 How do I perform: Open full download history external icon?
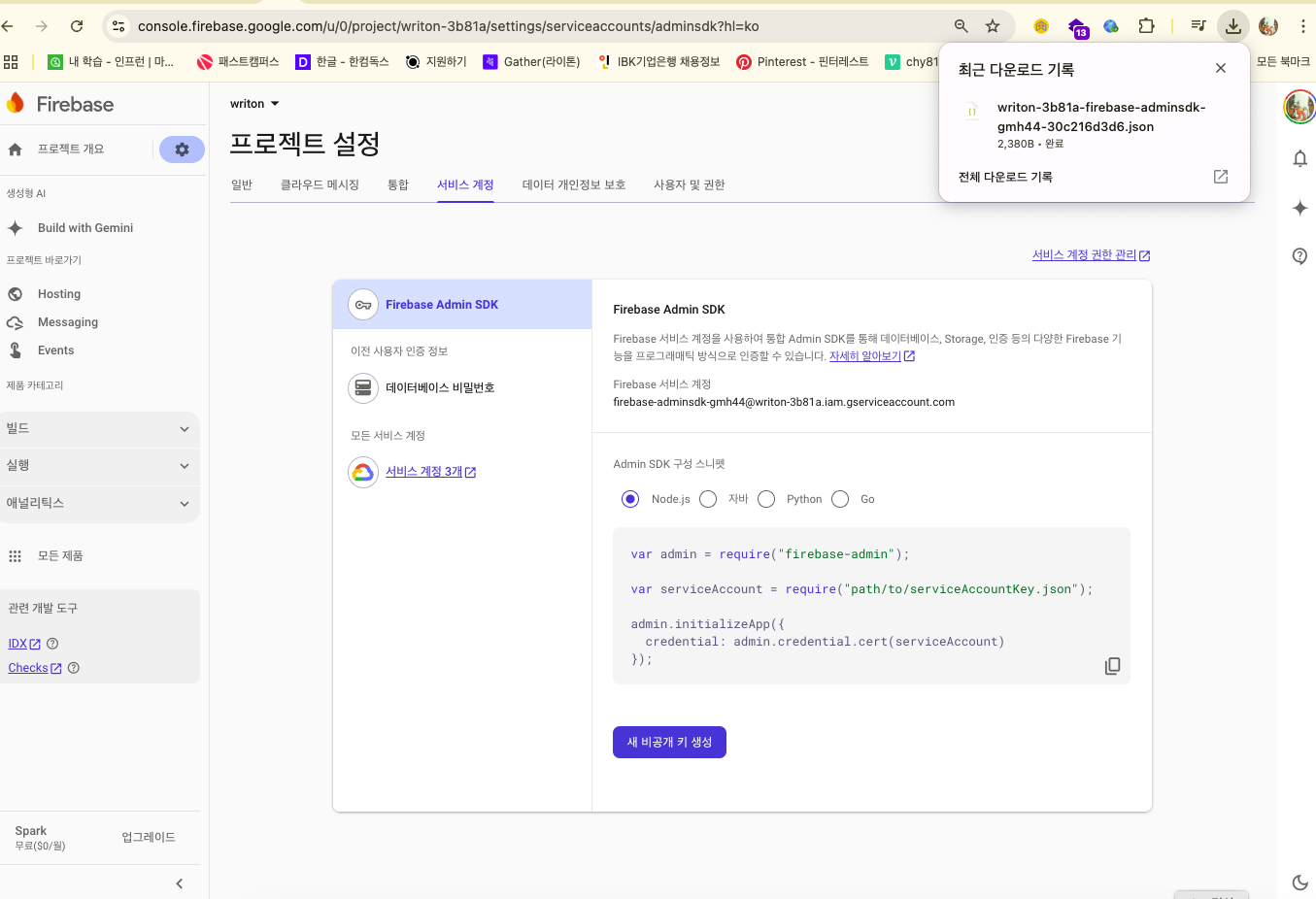click(x=1221, y=177)
